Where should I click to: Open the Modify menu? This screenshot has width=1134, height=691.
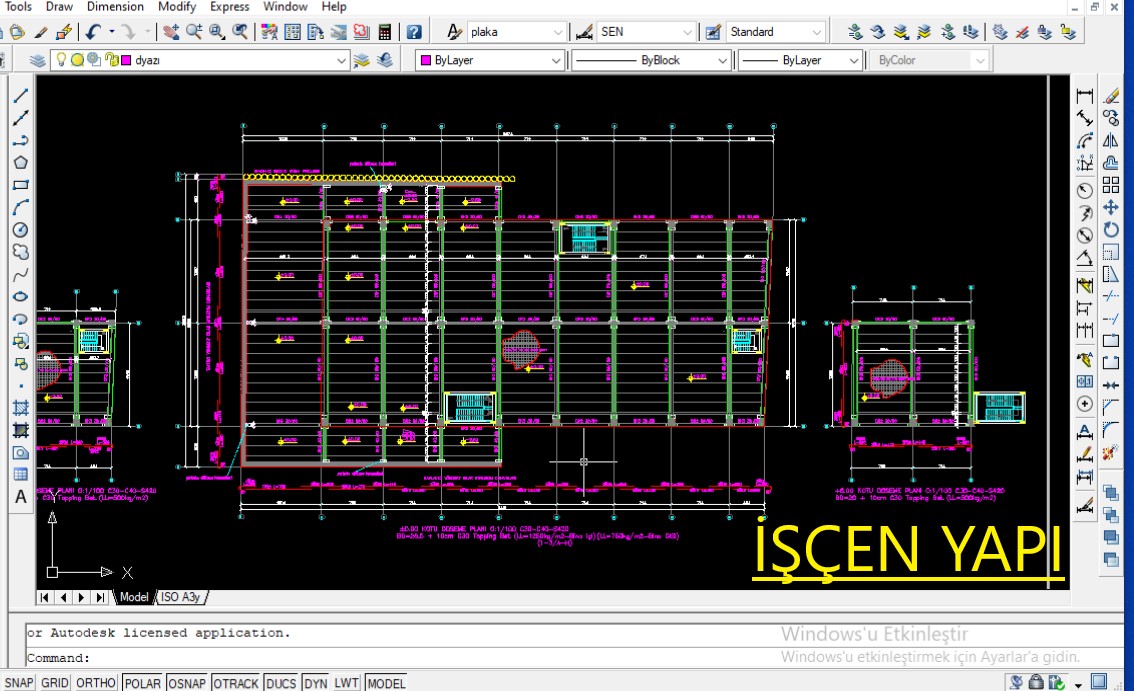tap(177, 7)
